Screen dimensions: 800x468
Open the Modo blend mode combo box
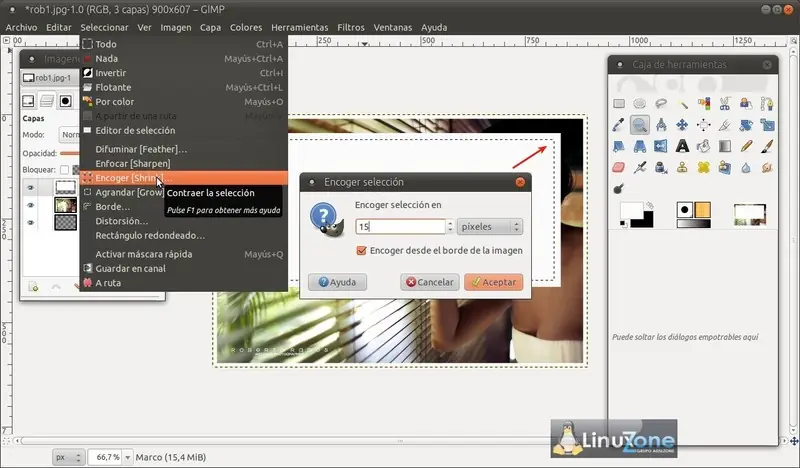point(70,135)
